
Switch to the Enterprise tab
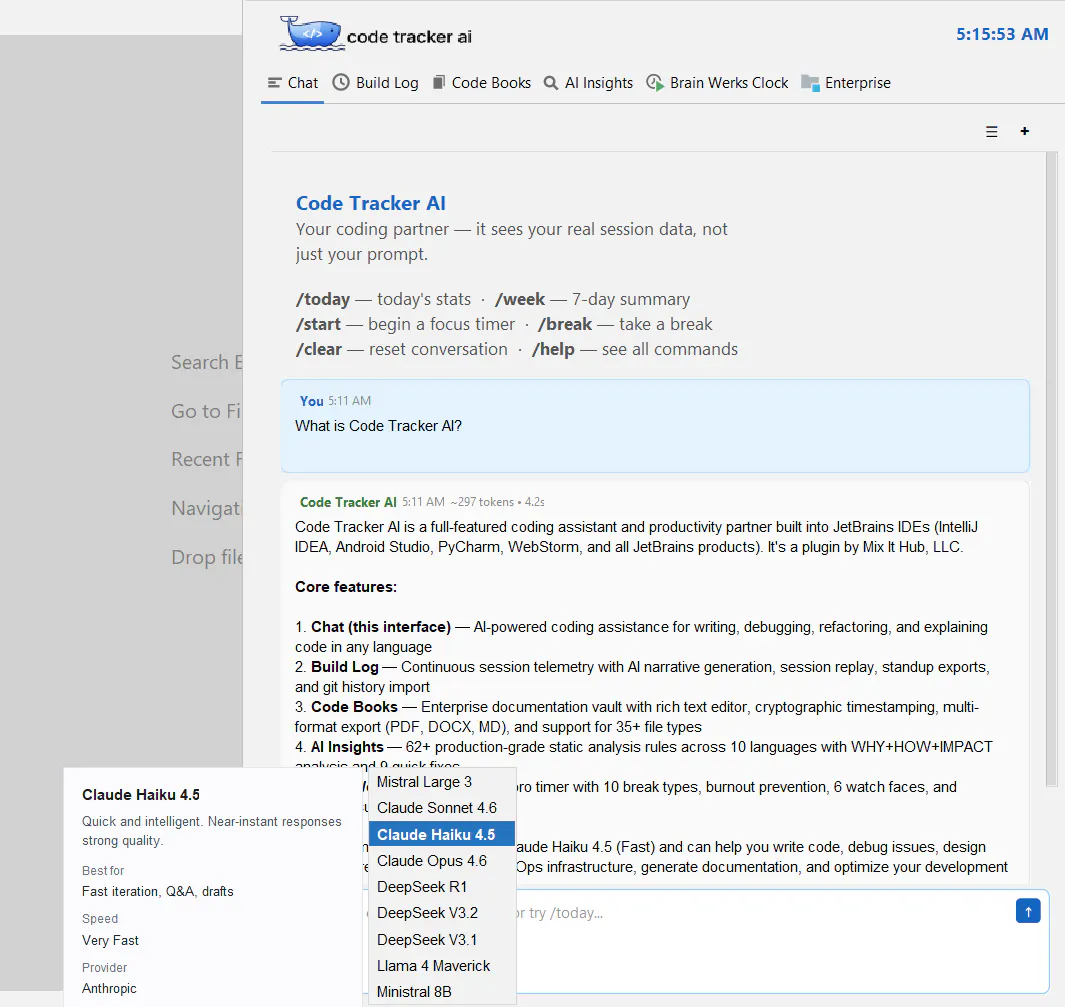846,83
